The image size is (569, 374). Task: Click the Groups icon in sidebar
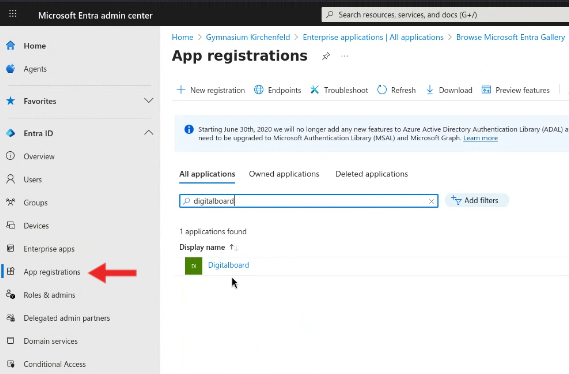(11, 202)
